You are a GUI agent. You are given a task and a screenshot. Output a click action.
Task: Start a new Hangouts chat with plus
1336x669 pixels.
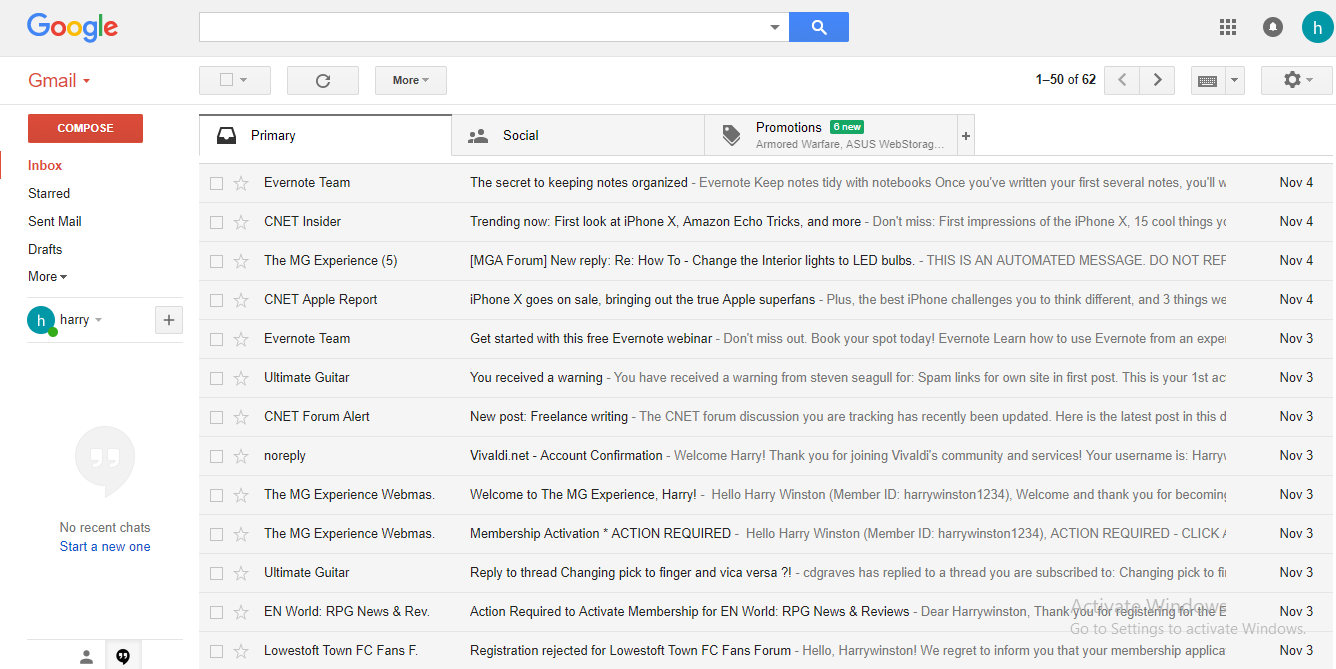pos(169,320)
